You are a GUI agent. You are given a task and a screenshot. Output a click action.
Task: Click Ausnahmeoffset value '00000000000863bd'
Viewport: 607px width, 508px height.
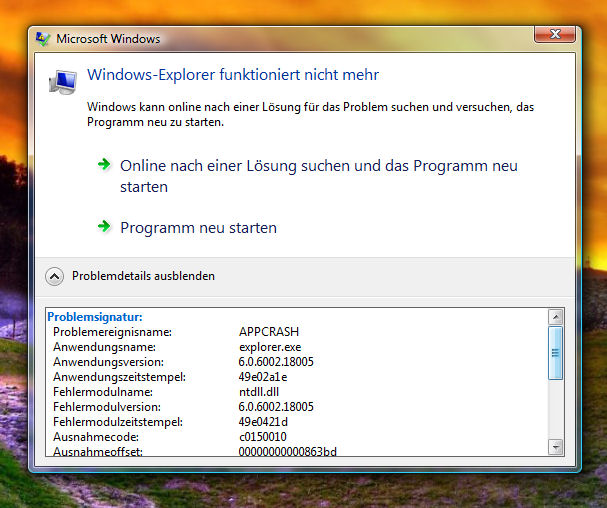[x=288, y=451]
